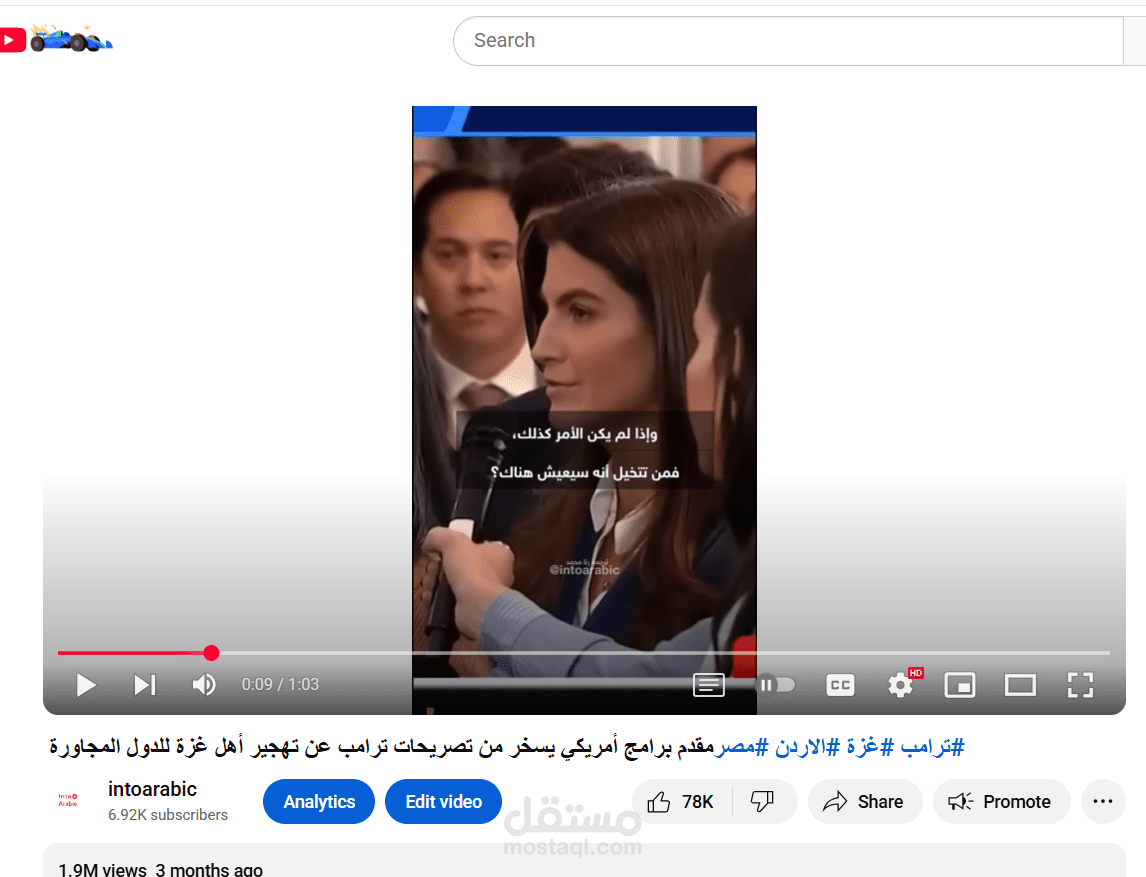Switch to miniplayer mode

960,685
